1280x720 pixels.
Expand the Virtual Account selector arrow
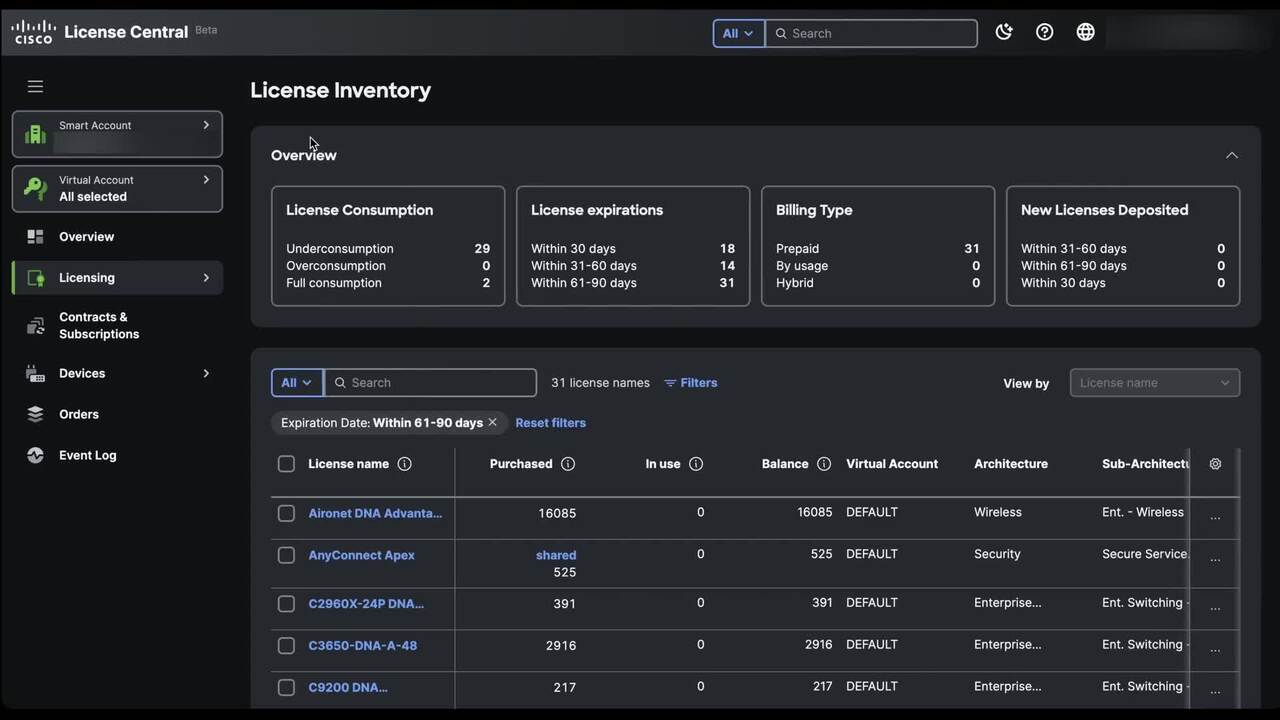click(206, 180)
